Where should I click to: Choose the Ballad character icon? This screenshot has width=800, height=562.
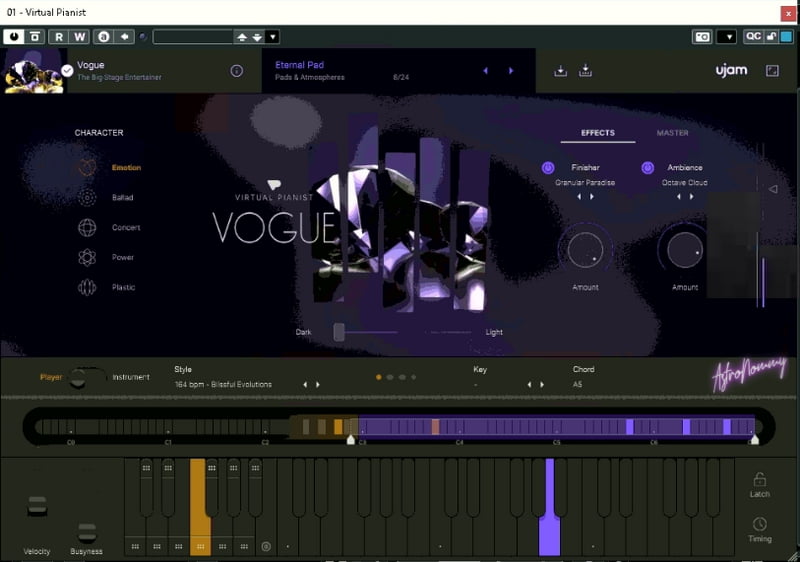pos(88,198)
